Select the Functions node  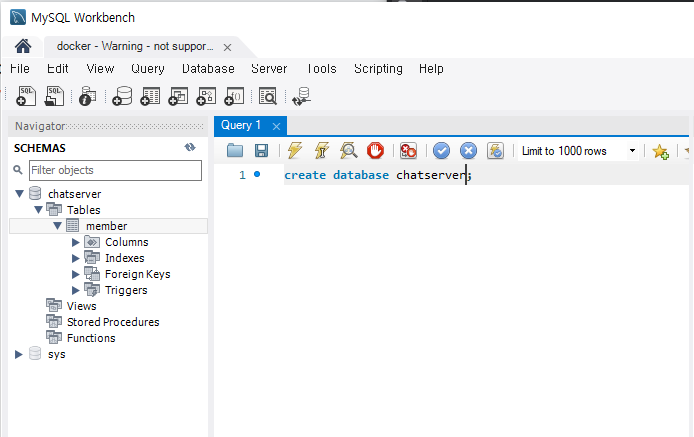(91, 338)
